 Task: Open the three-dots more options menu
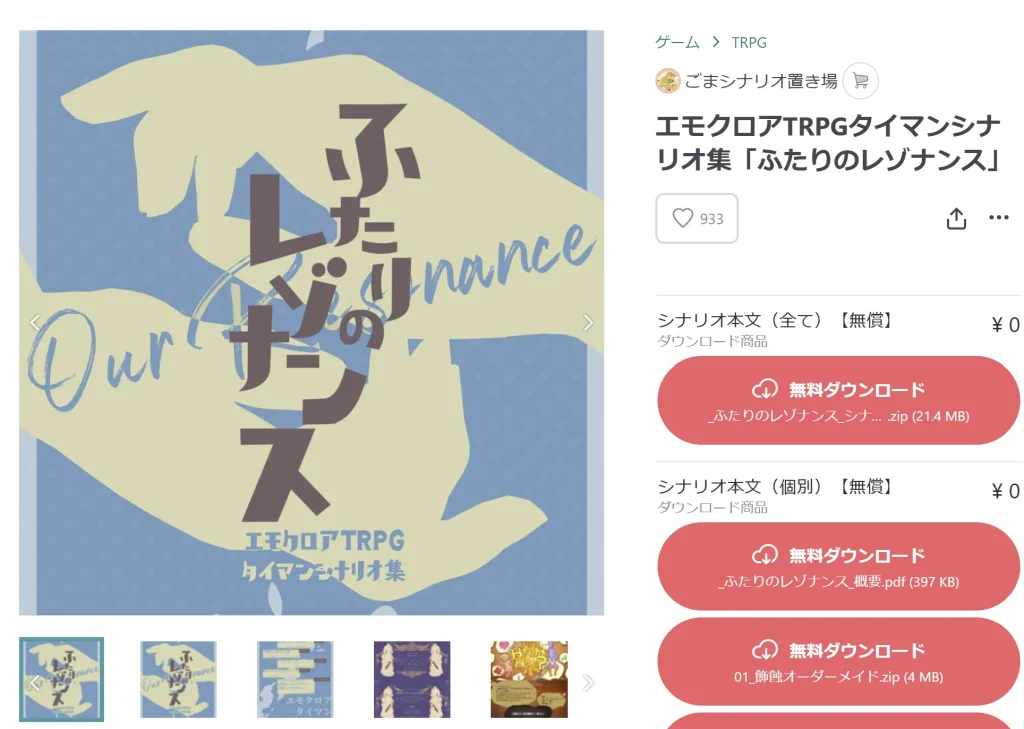(999, 218)
